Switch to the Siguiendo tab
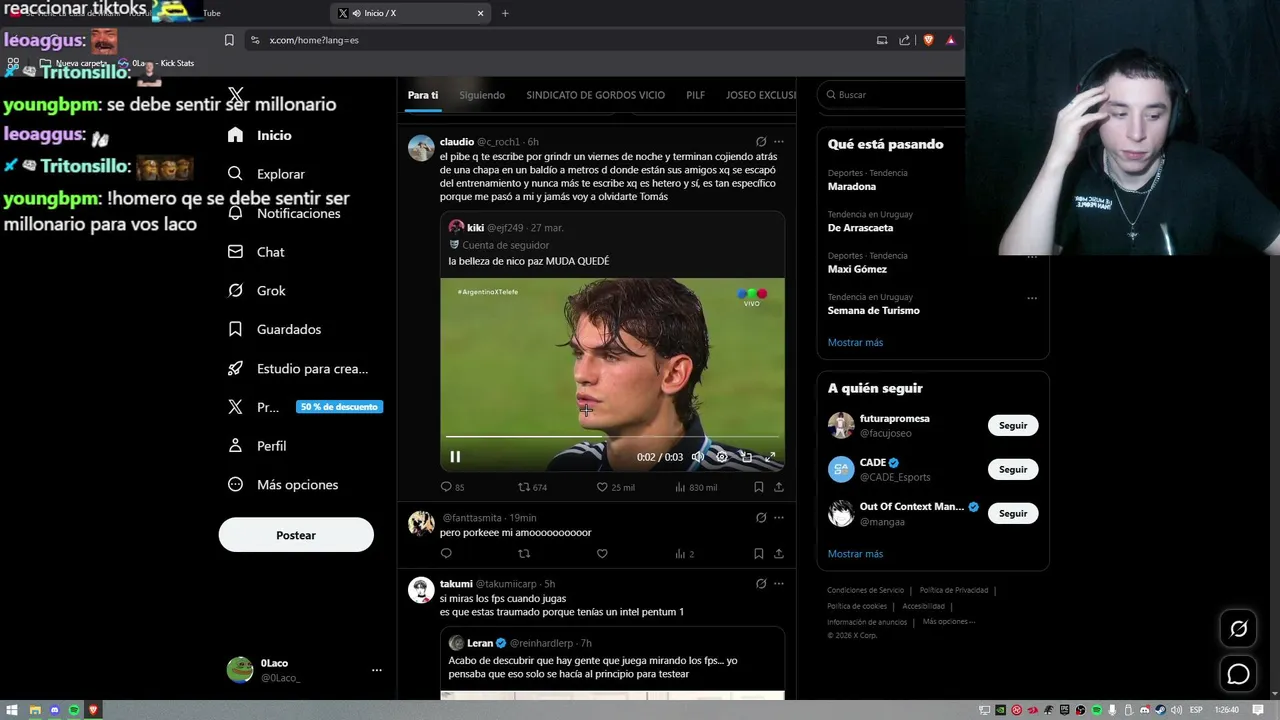Screen dimensions: 1280x720 pyautogui.click(x=482, y=95)
